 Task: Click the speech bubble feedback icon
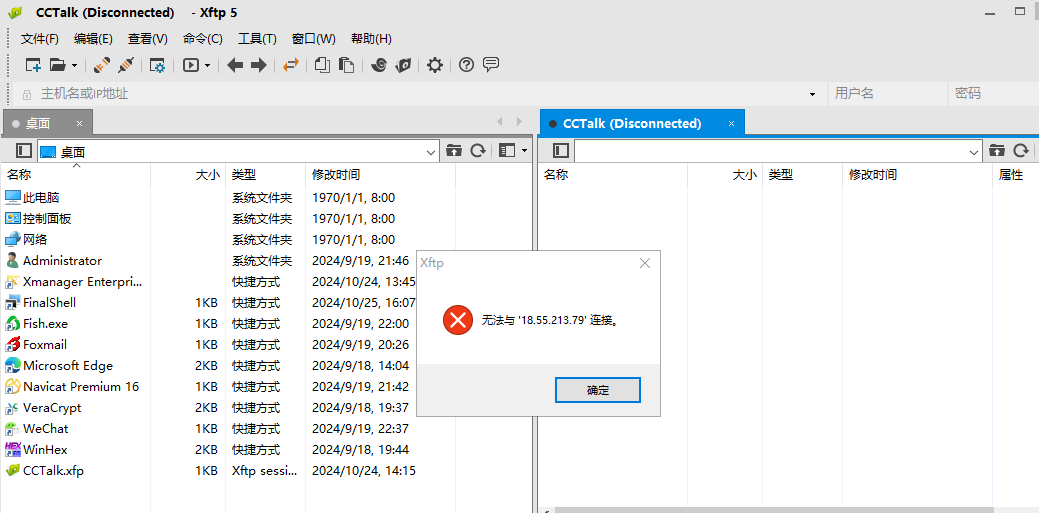pyautogui.click(x=491, y=65)
